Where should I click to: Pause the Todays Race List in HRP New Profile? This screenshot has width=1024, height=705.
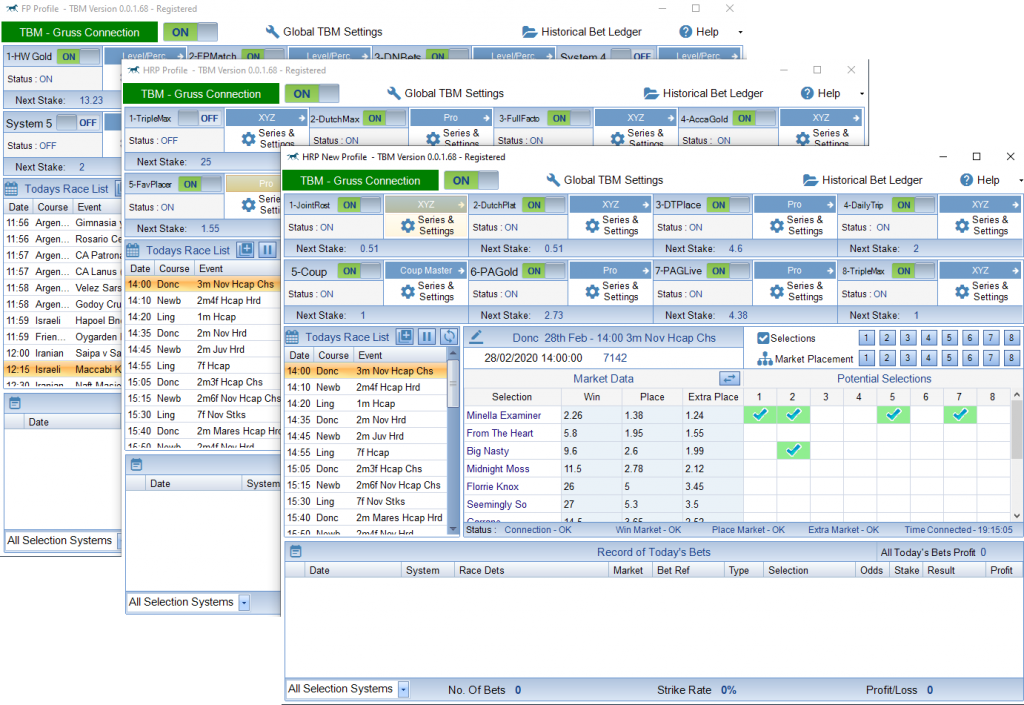(427, 337)
